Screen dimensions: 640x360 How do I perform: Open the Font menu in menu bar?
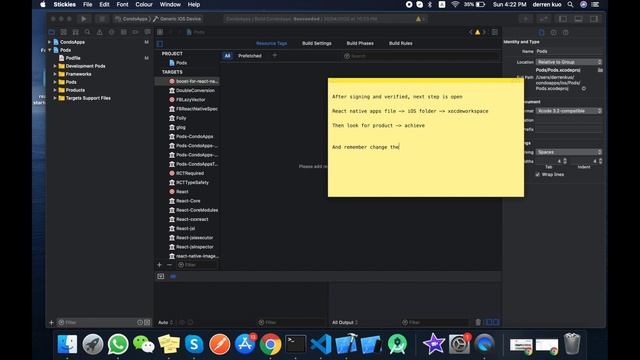click(x=122, y=4)
